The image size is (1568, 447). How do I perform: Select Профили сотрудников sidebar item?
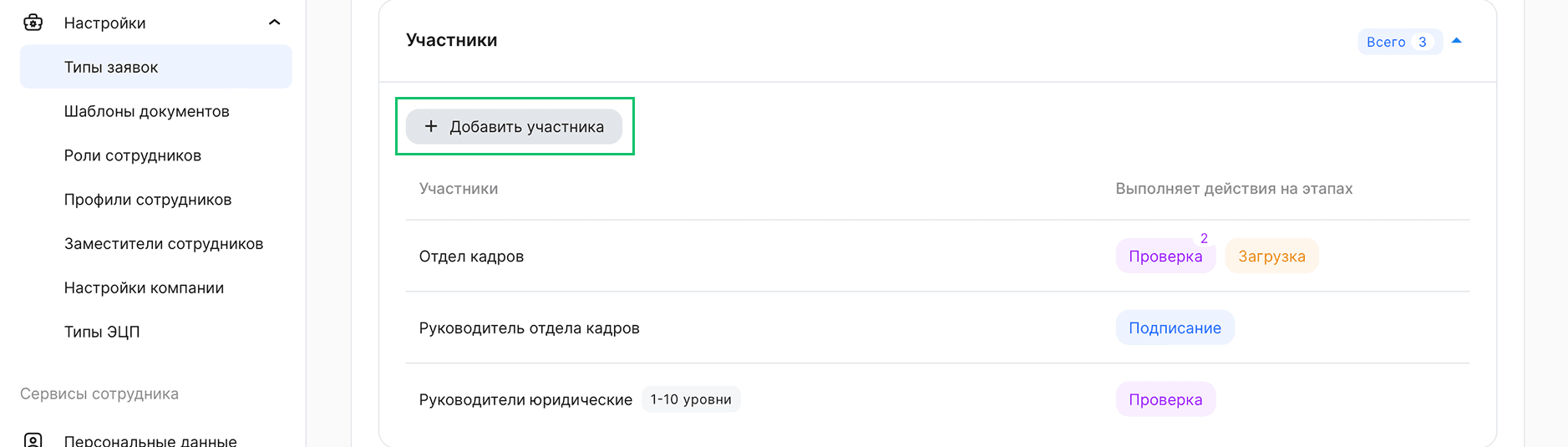point(147,200)
